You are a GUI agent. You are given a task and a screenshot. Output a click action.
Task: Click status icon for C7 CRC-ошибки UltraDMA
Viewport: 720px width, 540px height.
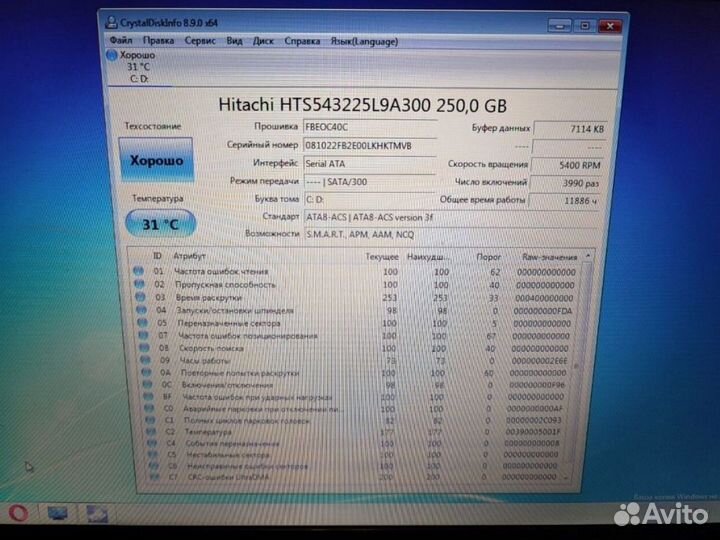coord(155,477)
